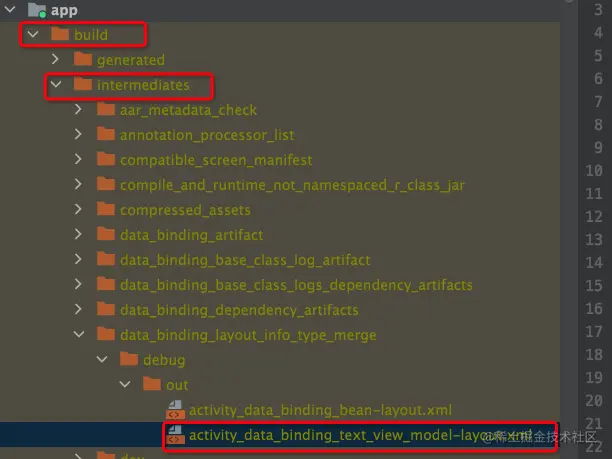612x459 pixels.
Task: Click the debug folder icon
Action: [129, 358]
